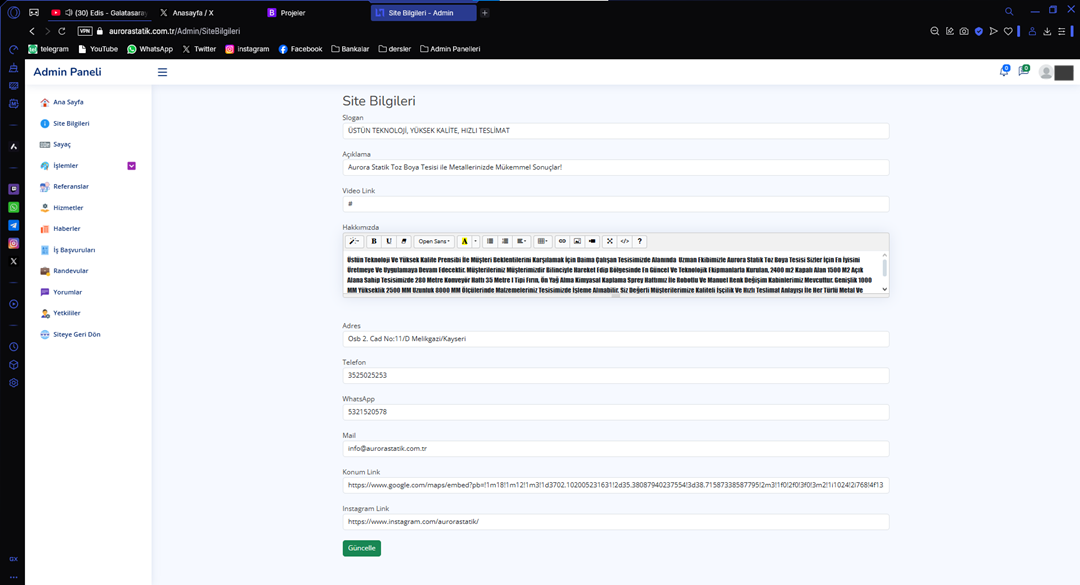Switch editor to code view
Screen dimensions: 1080x585
(x=625, y=241)
